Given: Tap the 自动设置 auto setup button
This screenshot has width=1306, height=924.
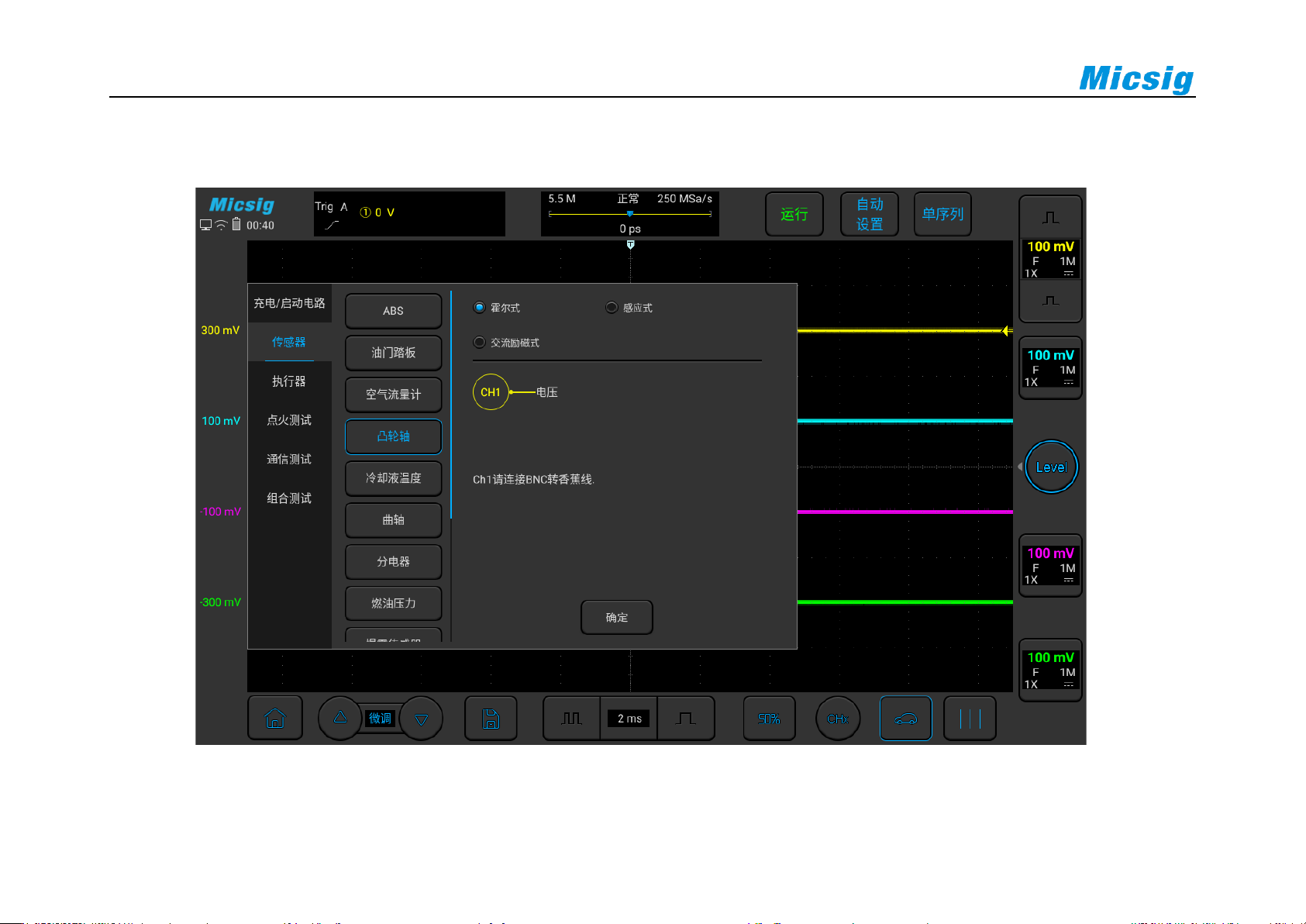Looking at the screenshot, I should click(x=870, y=214).
